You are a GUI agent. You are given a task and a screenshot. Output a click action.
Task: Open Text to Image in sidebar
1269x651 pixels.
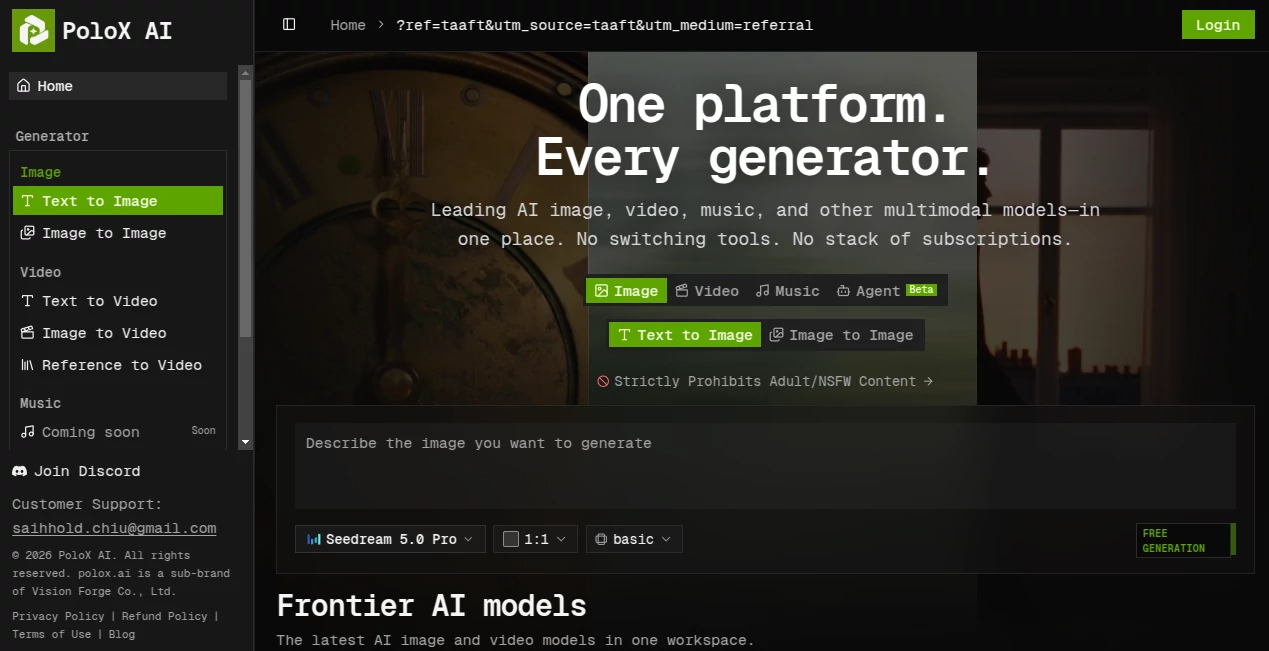coord(118,201)
